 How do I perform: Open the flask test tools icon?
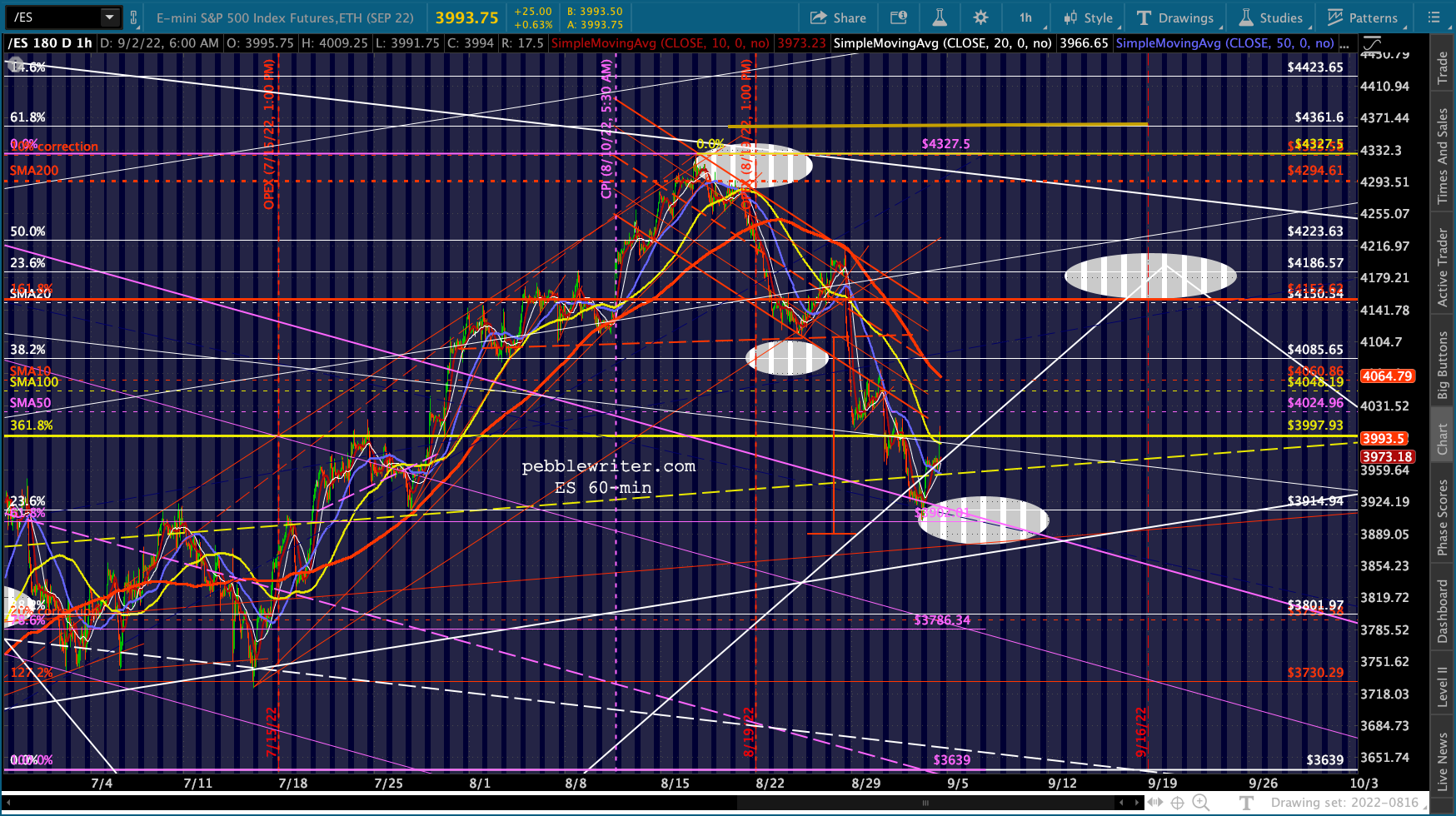tap(940, 17)
